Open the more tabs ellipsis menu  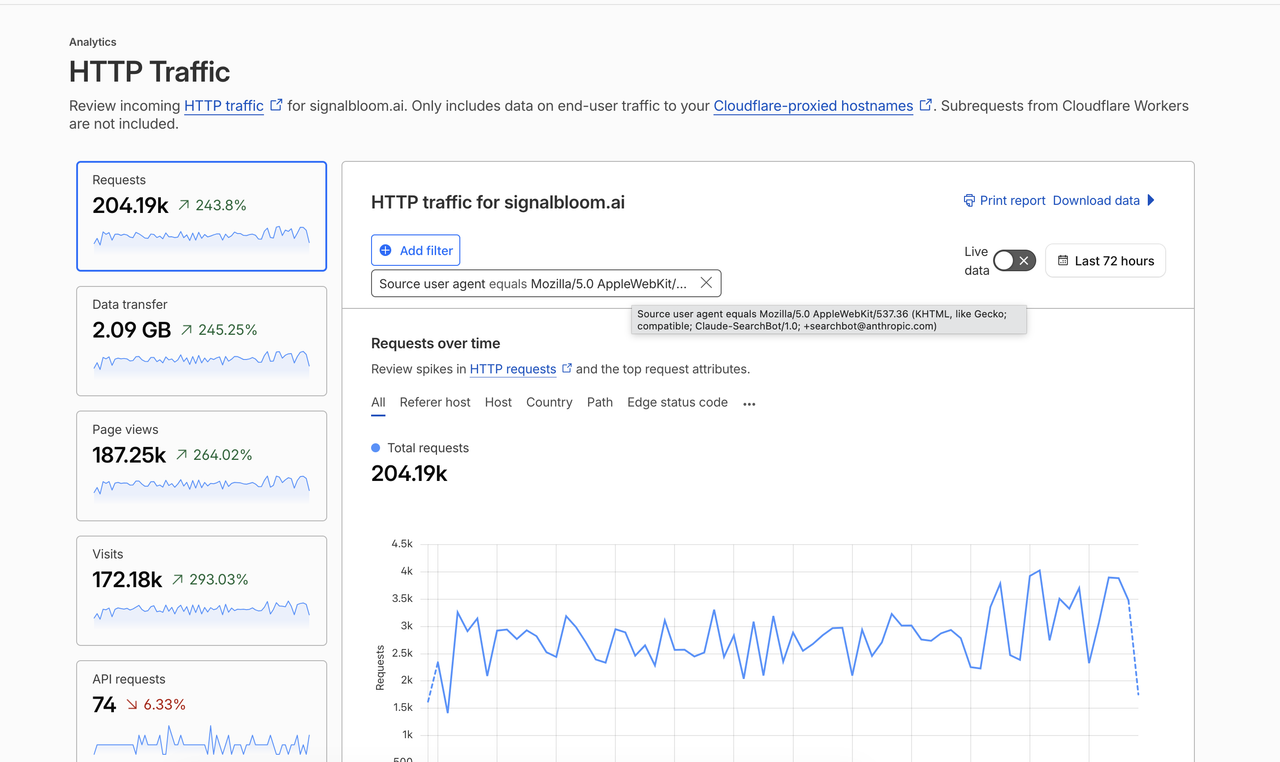pos(749,404)
